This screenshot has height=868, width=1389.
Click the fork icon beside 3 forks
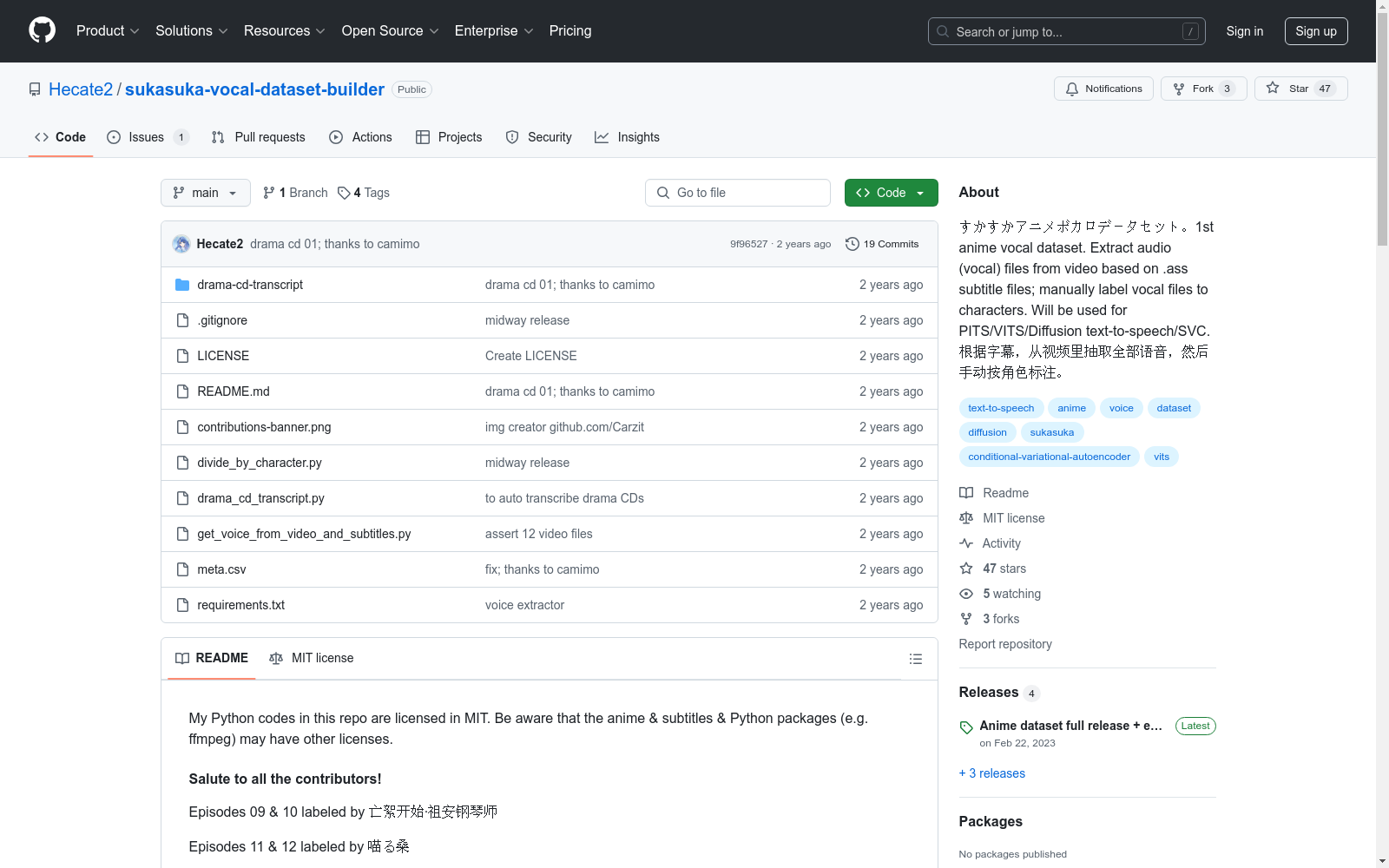[966, 619]
